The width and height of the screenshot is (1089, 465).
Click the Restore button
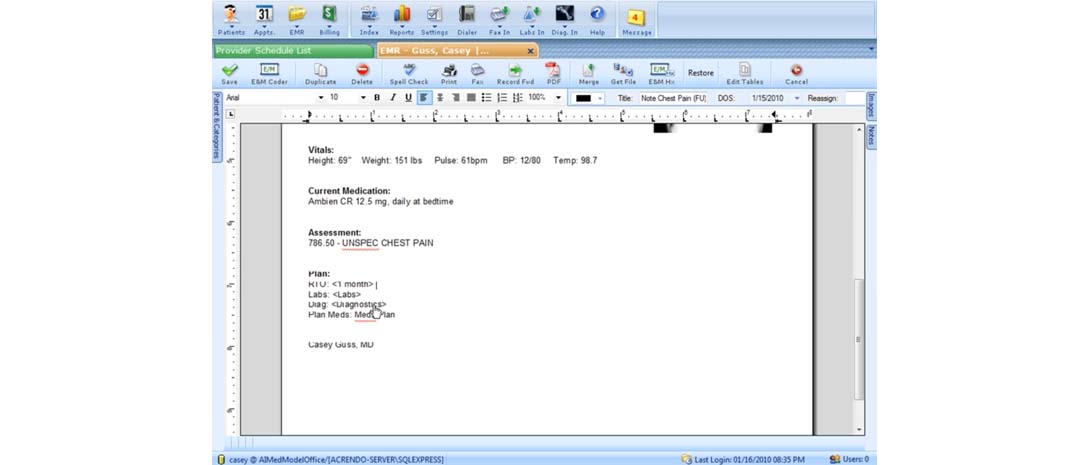point(700,73)
